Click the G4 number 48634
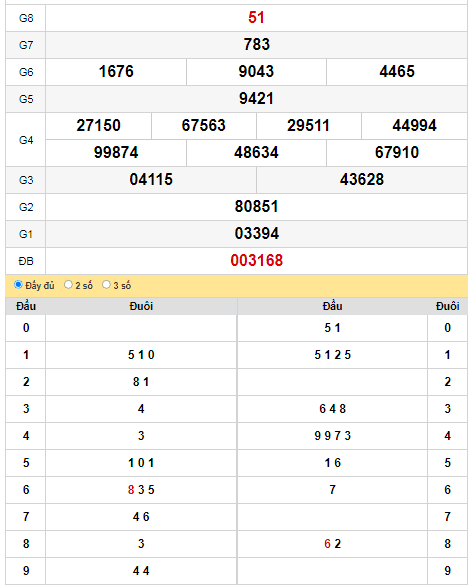Screen dimensions: 471x588 (256, 152)
